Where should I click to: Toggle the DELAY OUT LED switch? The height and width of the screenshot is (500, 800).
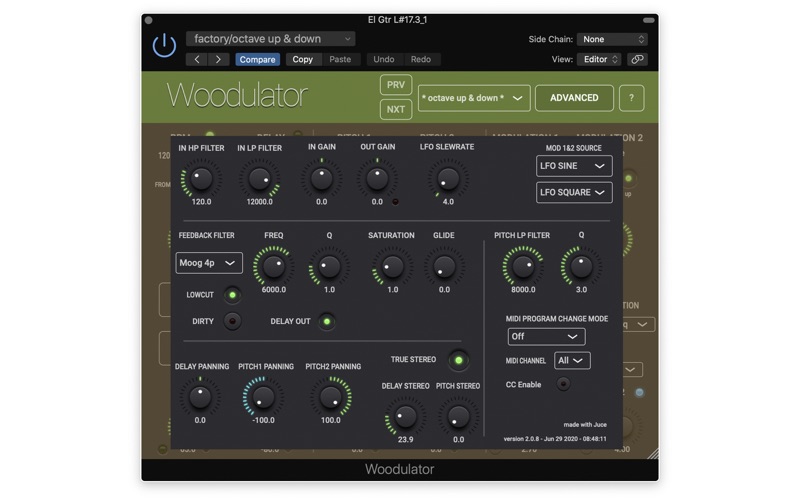pyautogui.click(x=327, y=321)
